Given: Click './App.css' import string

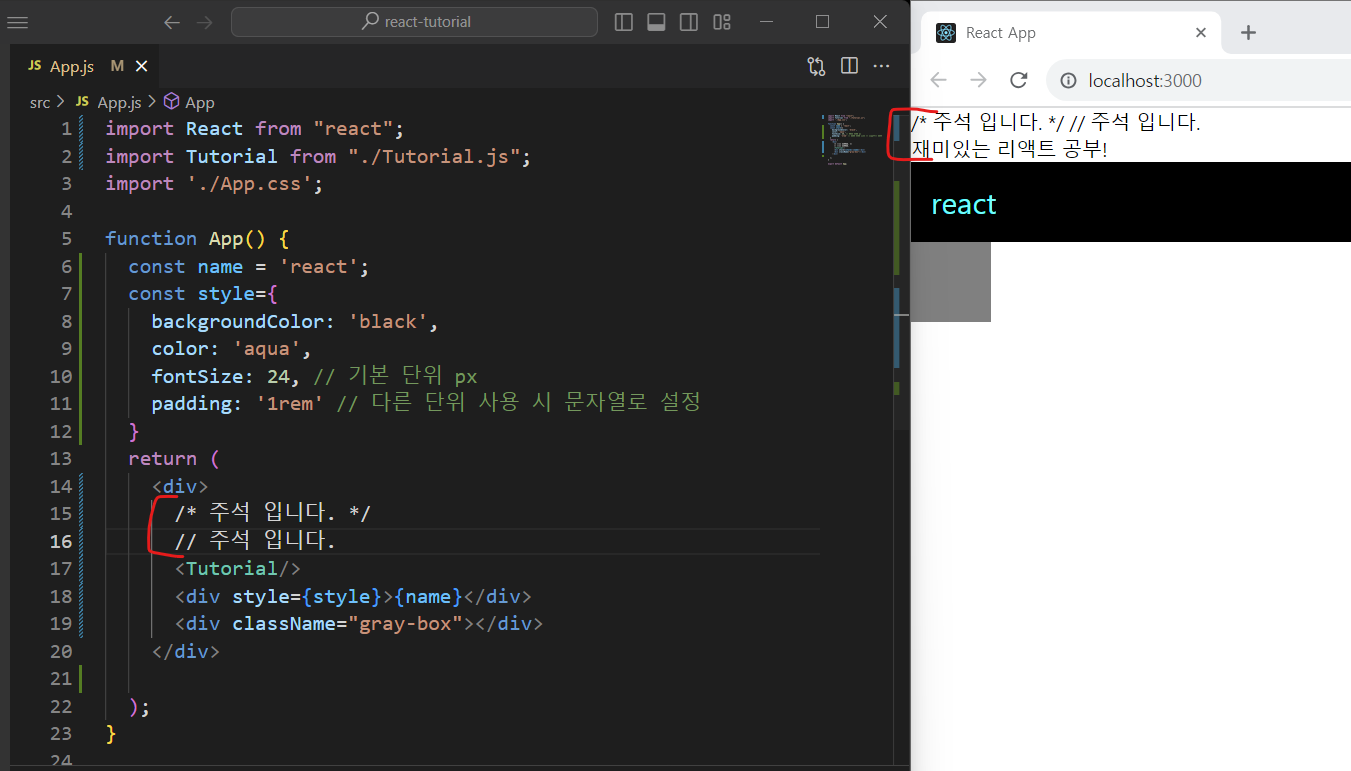Looking at the screenshot, I should (x=249, y=183).
